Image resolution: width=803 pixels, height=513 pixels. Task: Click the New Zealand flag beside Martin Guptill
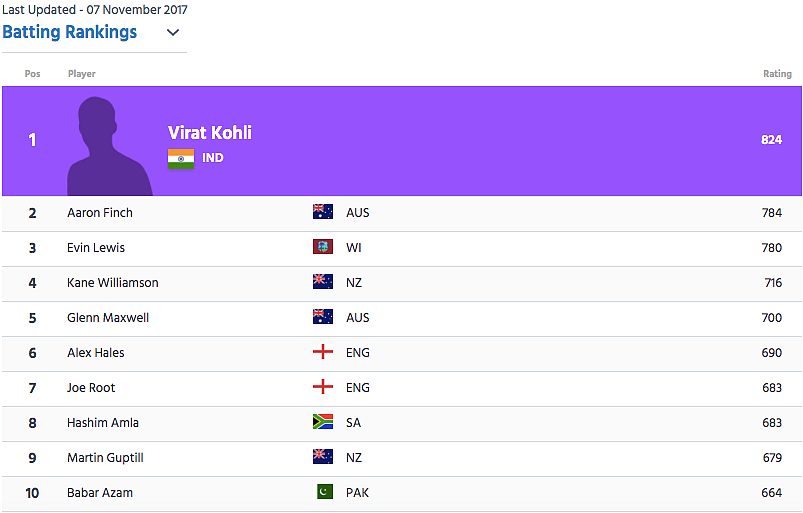pyautogui.click(x=323, y=457)
